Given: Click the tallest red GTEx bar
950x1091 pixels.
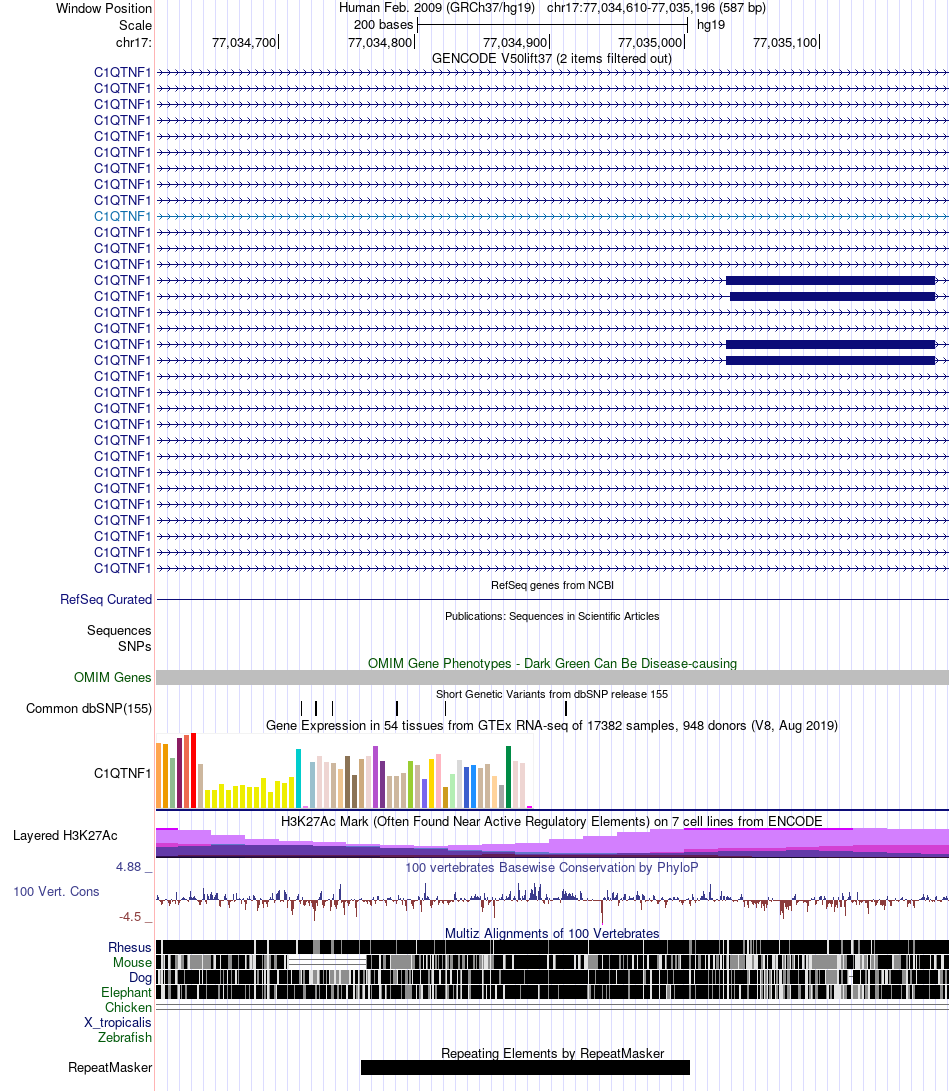Looking at the screenshot, I should 193,770.
